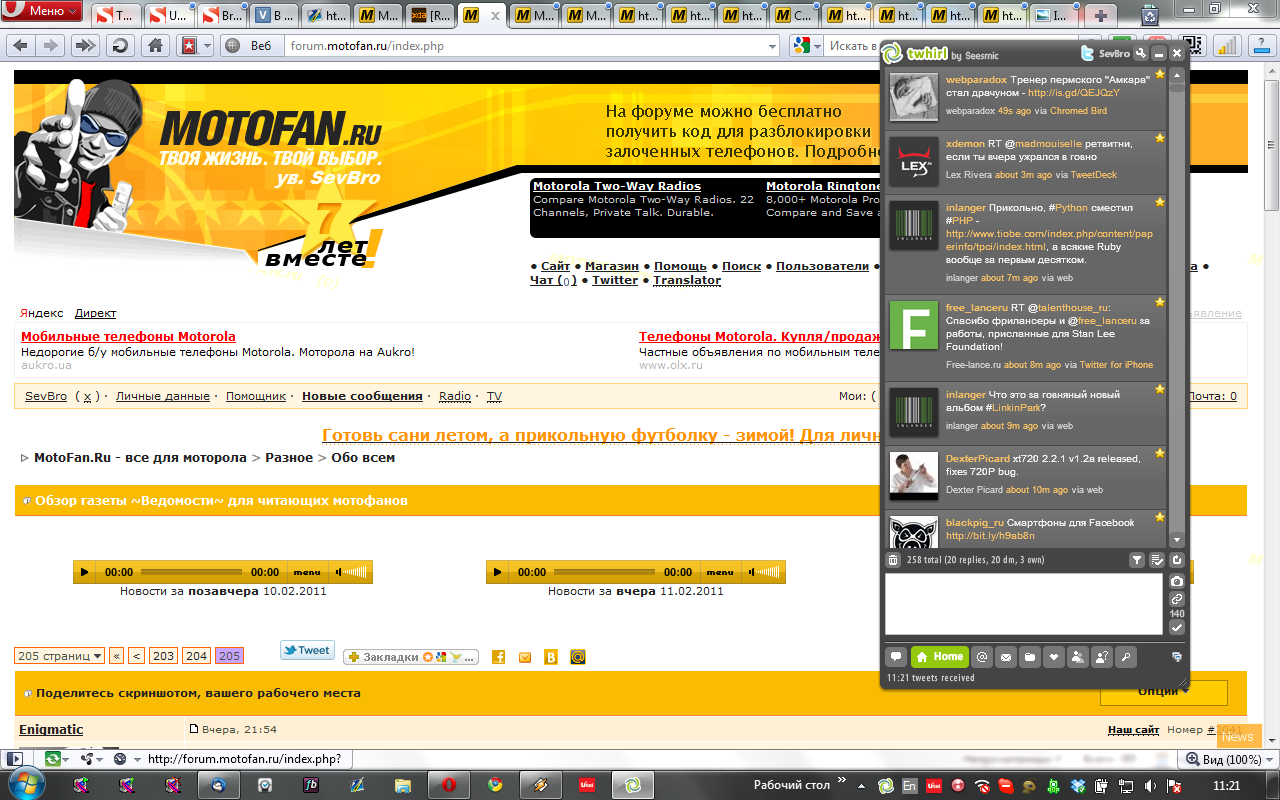Expand the address bar history dropdown
Image resolution: width=1280 pixels, height=800 pixels.
tap(772, 46)
